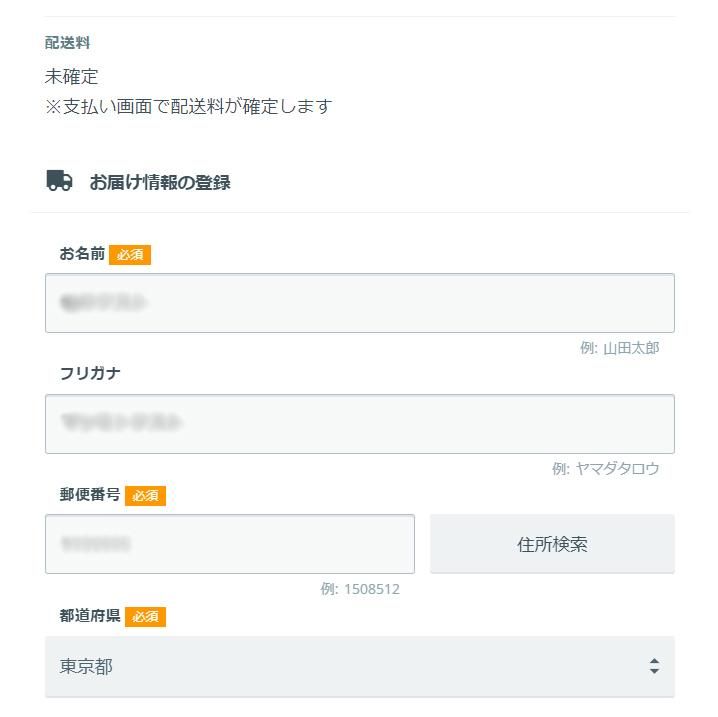The width and height of the screenshot is (718, 717).
Task: Click the フリガナ field label
Action: (91, 374)
